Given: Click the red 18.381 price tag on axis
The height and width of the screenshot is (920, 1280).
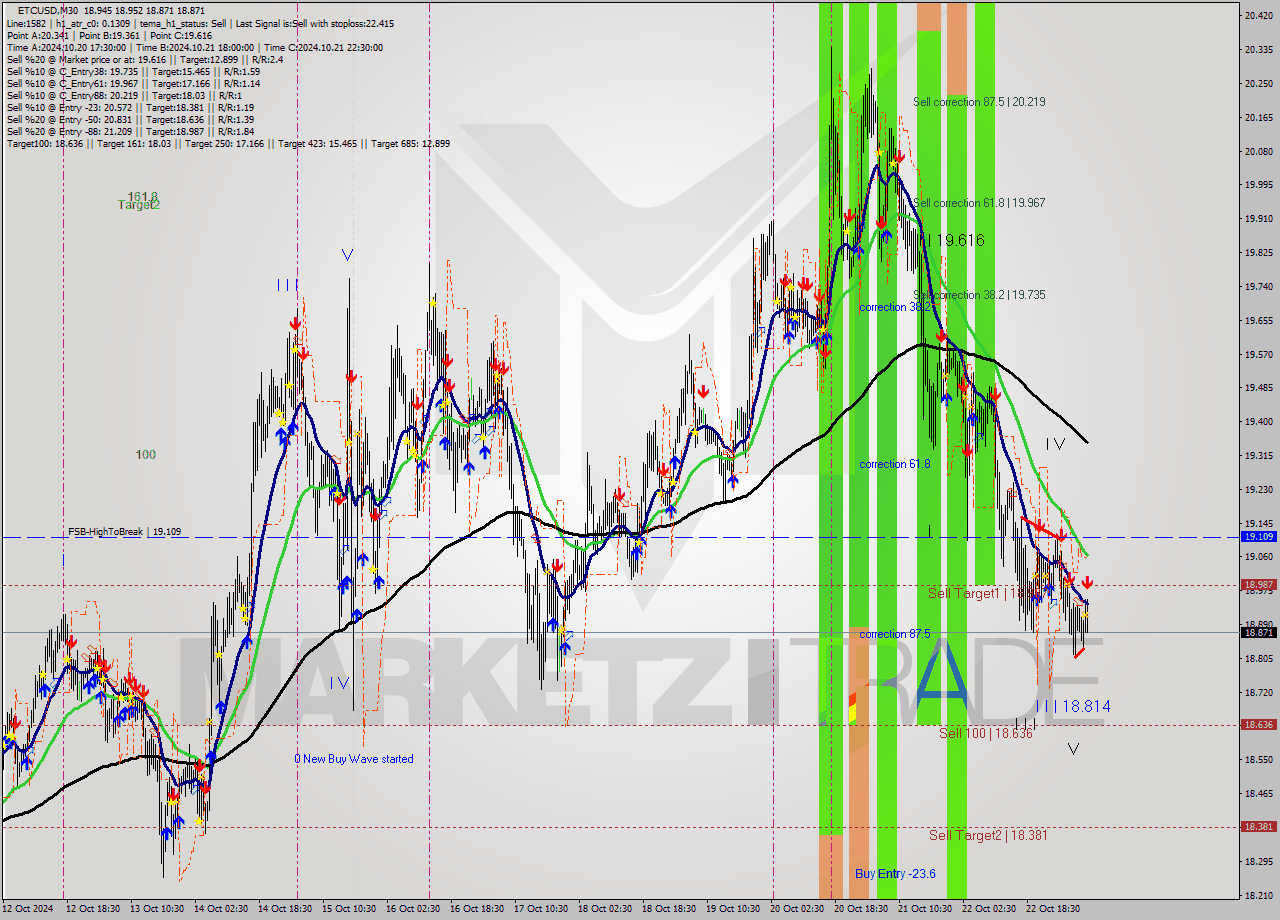Looking at the screenshot, I should tap(1258, 827).
